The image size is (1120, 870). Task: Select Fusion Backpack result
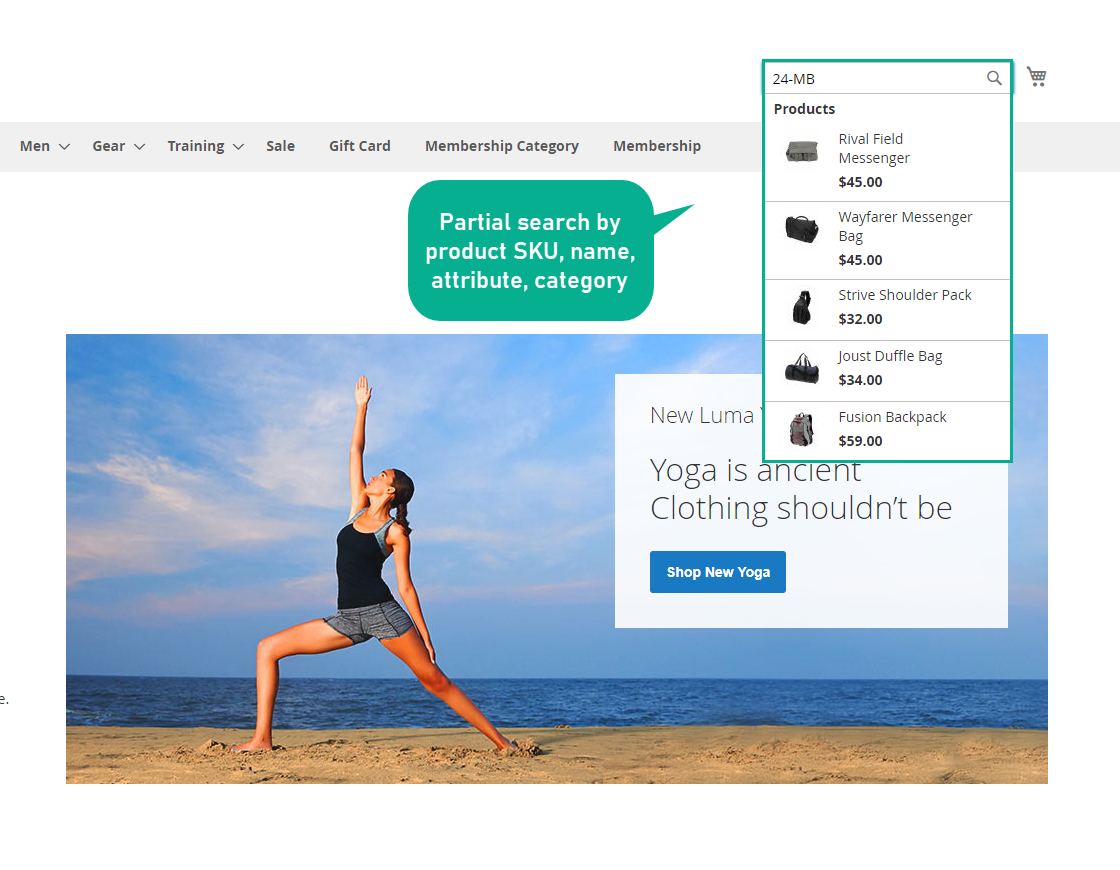coord(887,431)
